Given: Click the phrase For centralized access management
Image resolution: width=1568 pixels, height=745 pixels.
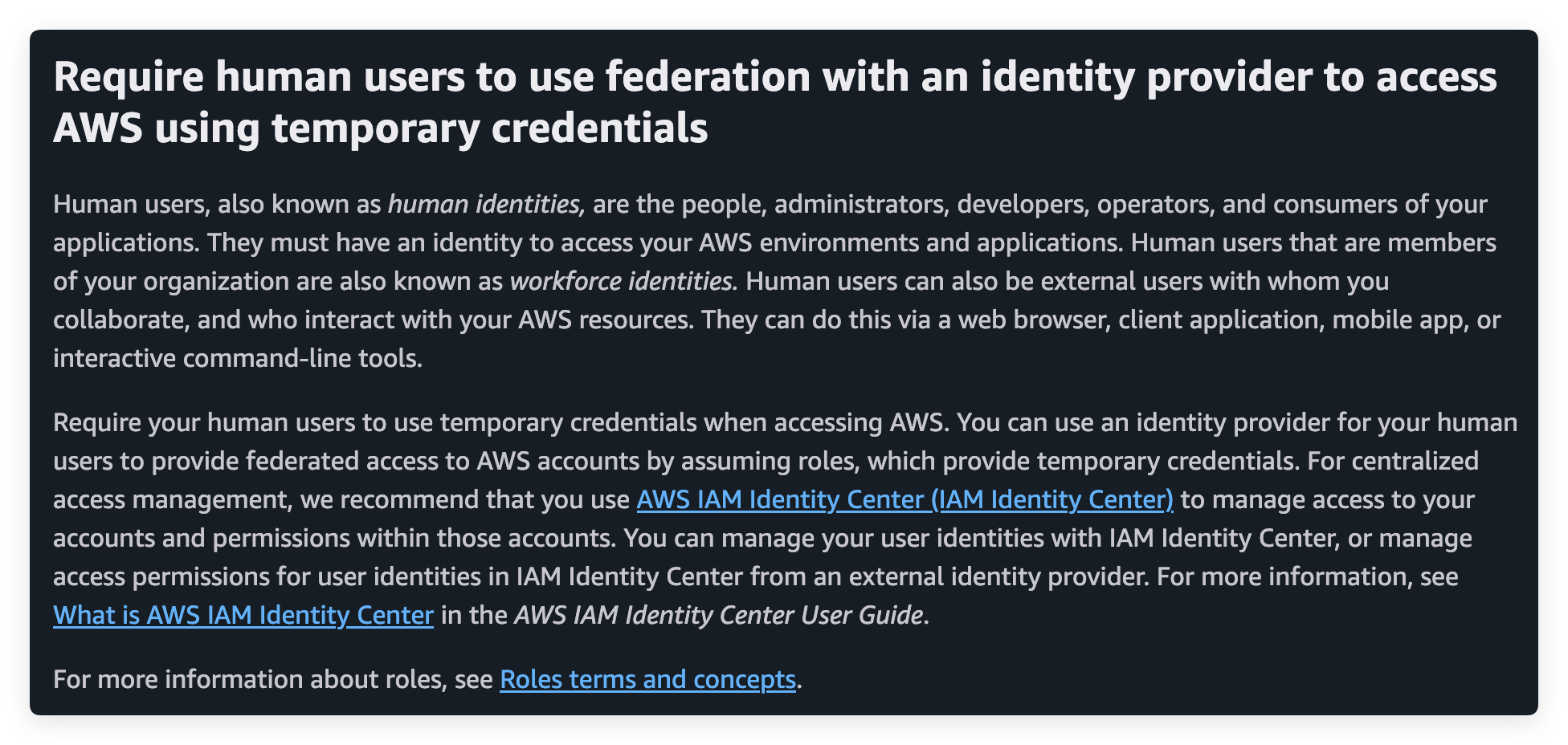Looking at the screenshot, I should coord(1393,462).
